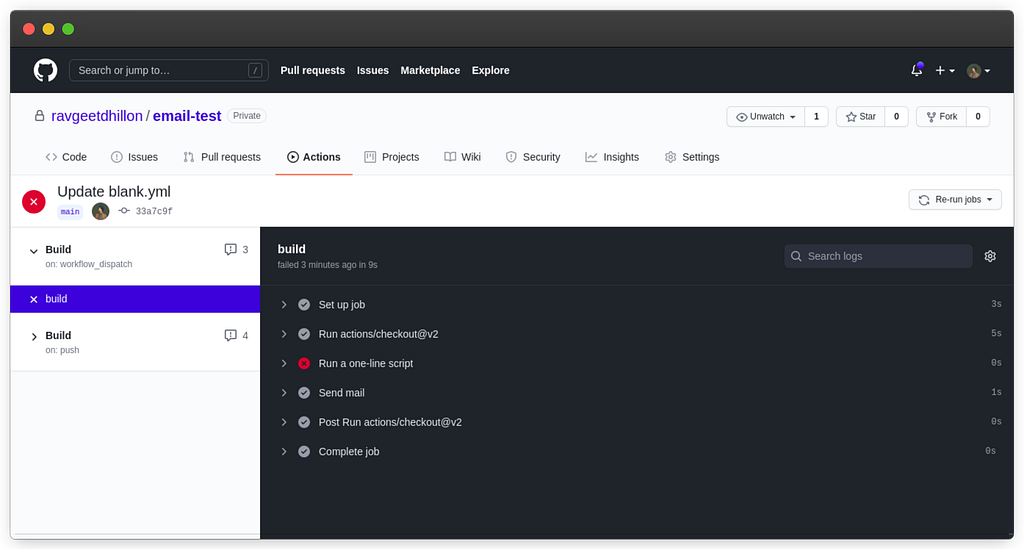Click success check icon on Send mail
This screenshot has width=1024, height=549.
coord(304,393)
